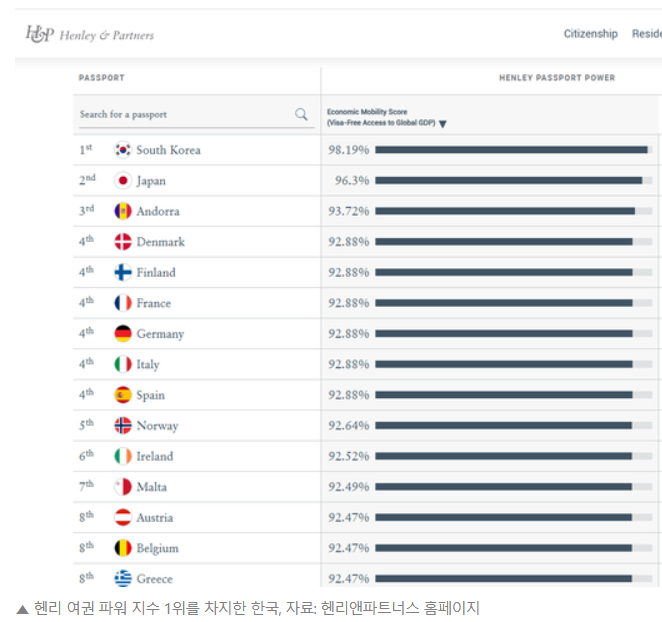This screenshot has width=662, height=622.
Task: Click the Greece flag icon
Action: tap(123, 578)
